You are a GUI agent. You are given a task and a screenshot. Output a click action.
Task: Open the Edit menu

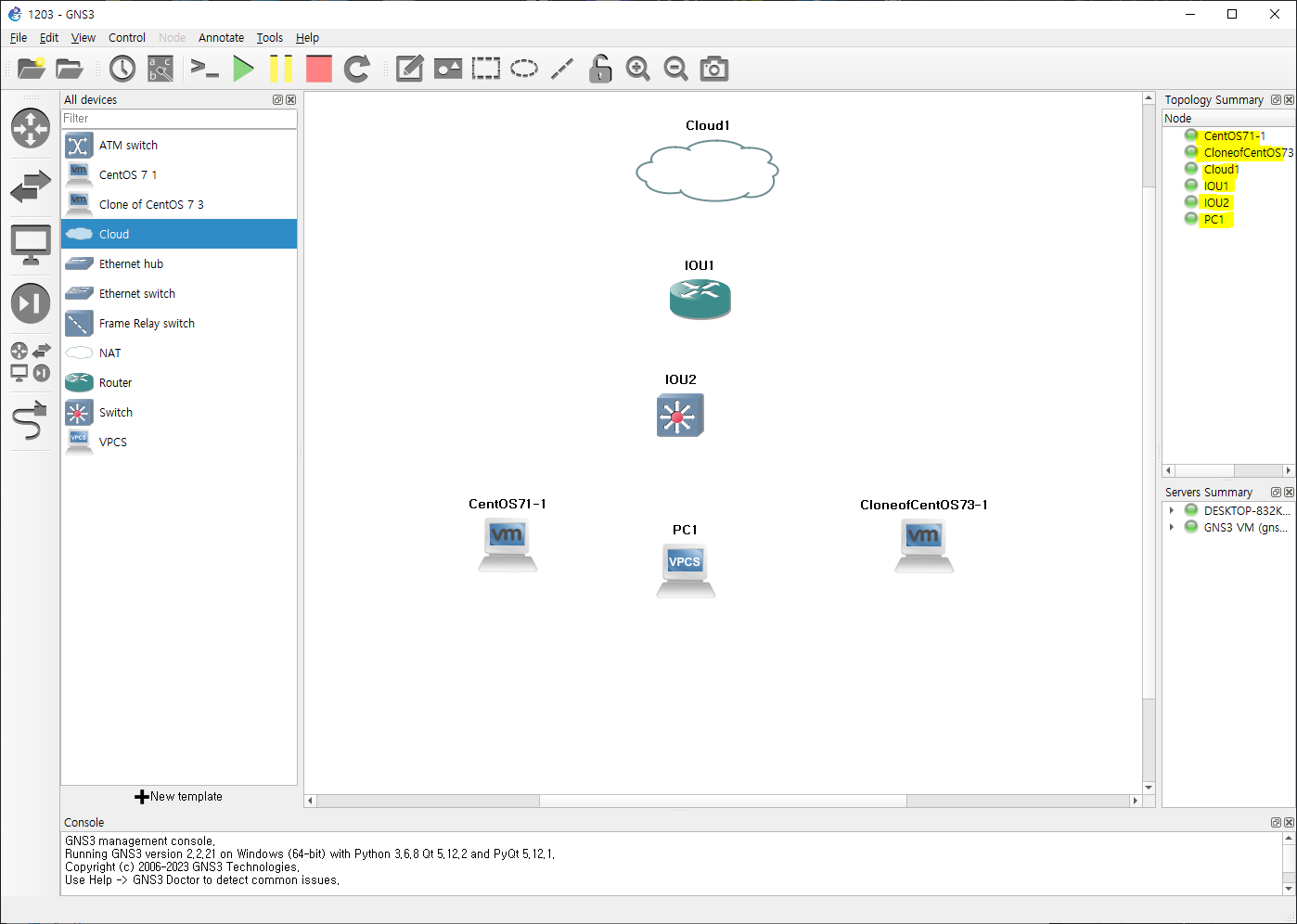click(49, 38)
